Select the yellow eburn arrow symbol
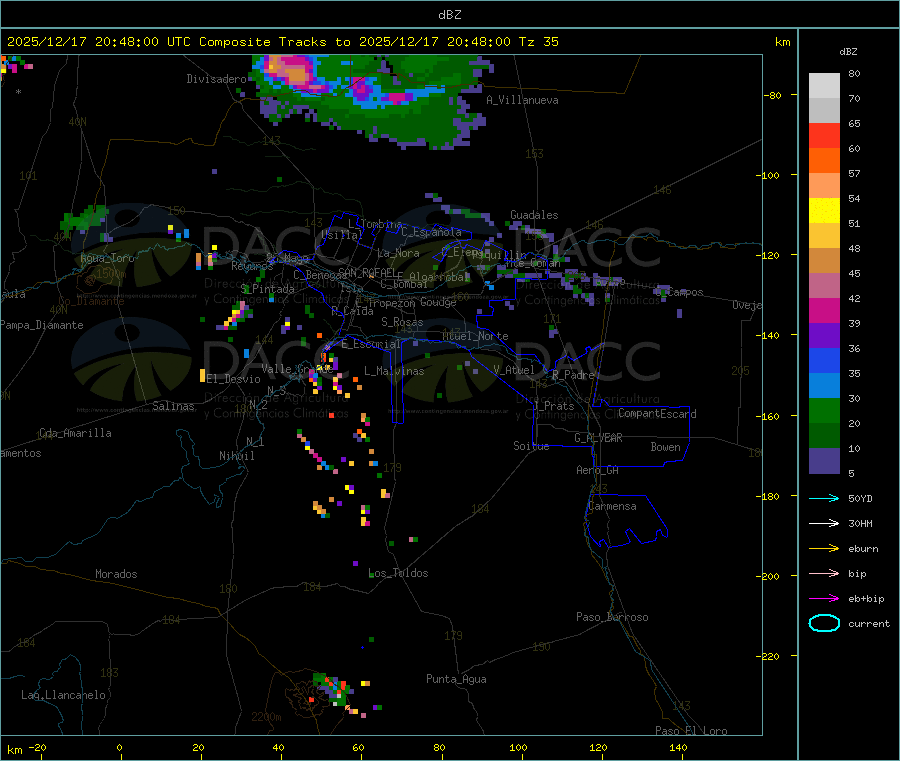 click(824, 549)
